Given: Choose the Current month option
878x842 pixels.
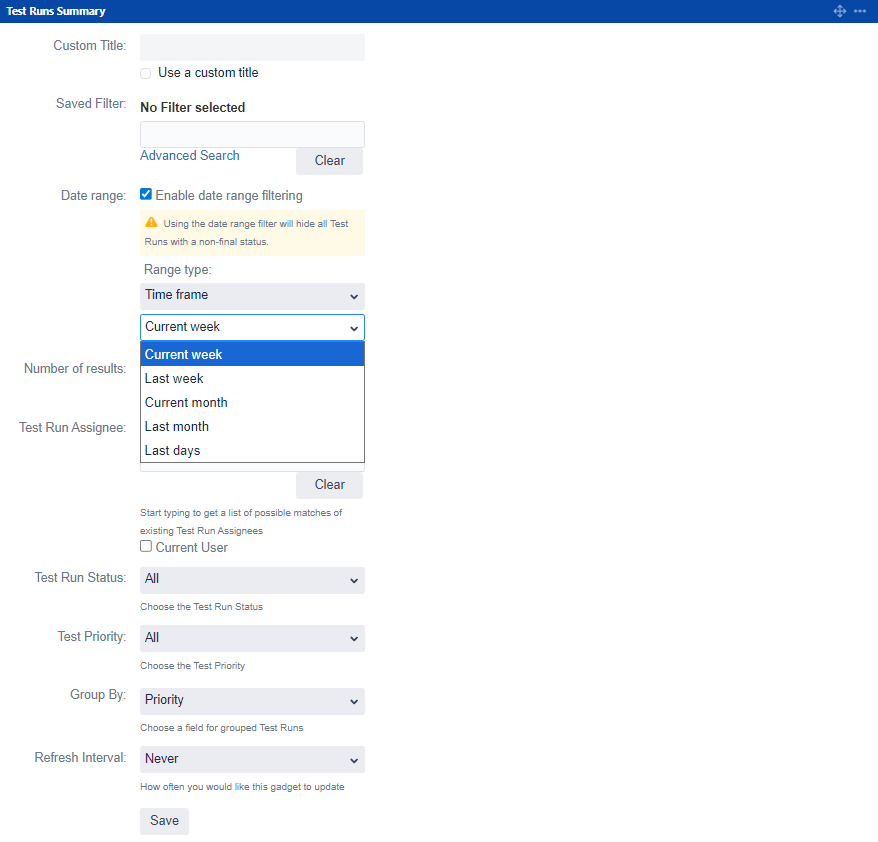Looking at the screenshot, I should pos(186,402).
